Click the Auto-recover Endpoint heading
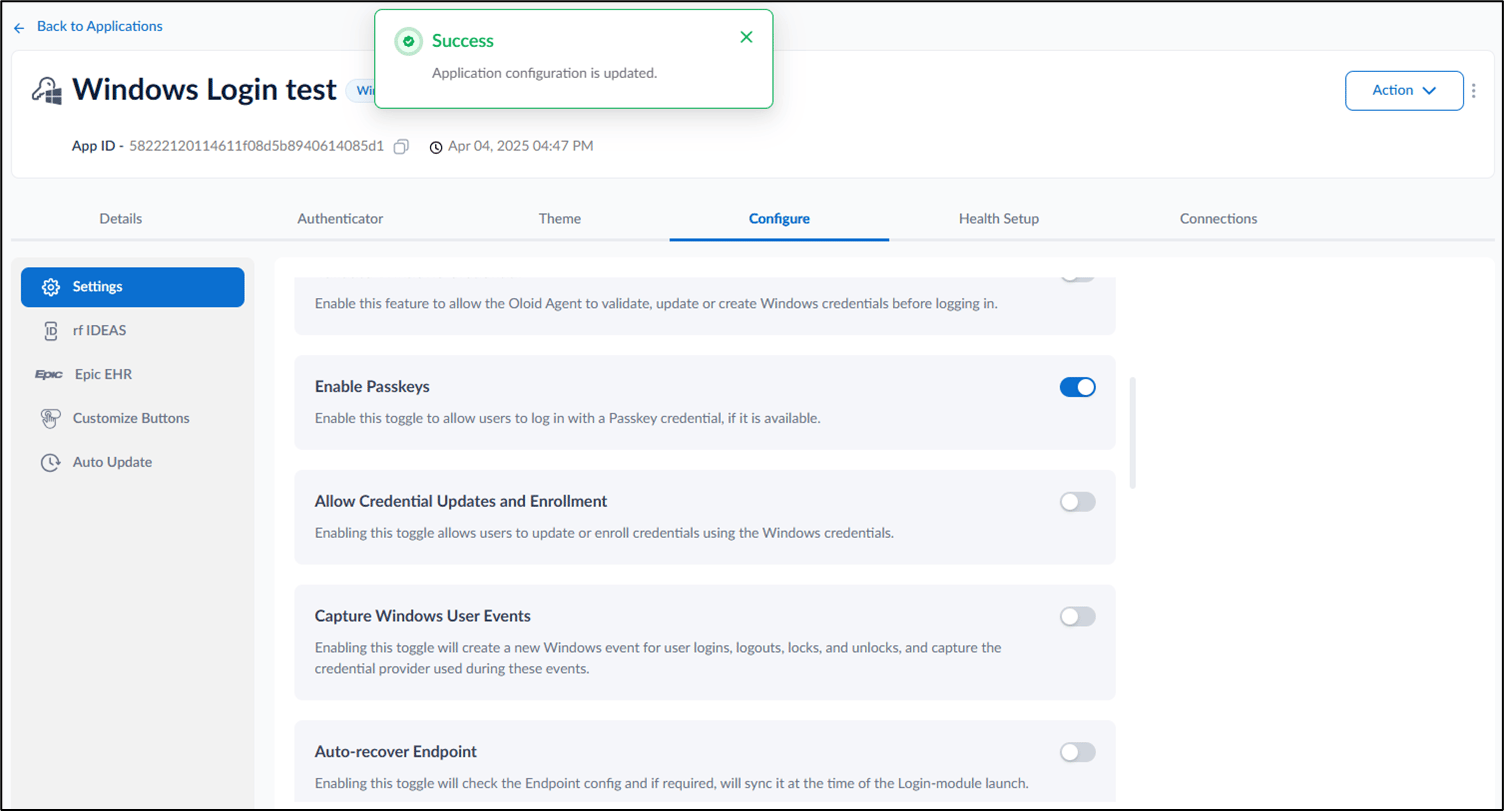 [x=396, y=751]
